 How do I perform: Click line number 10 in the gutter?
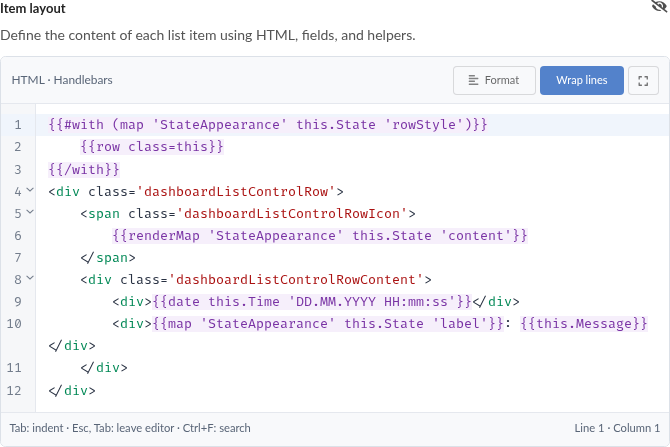tap(14, 323)
